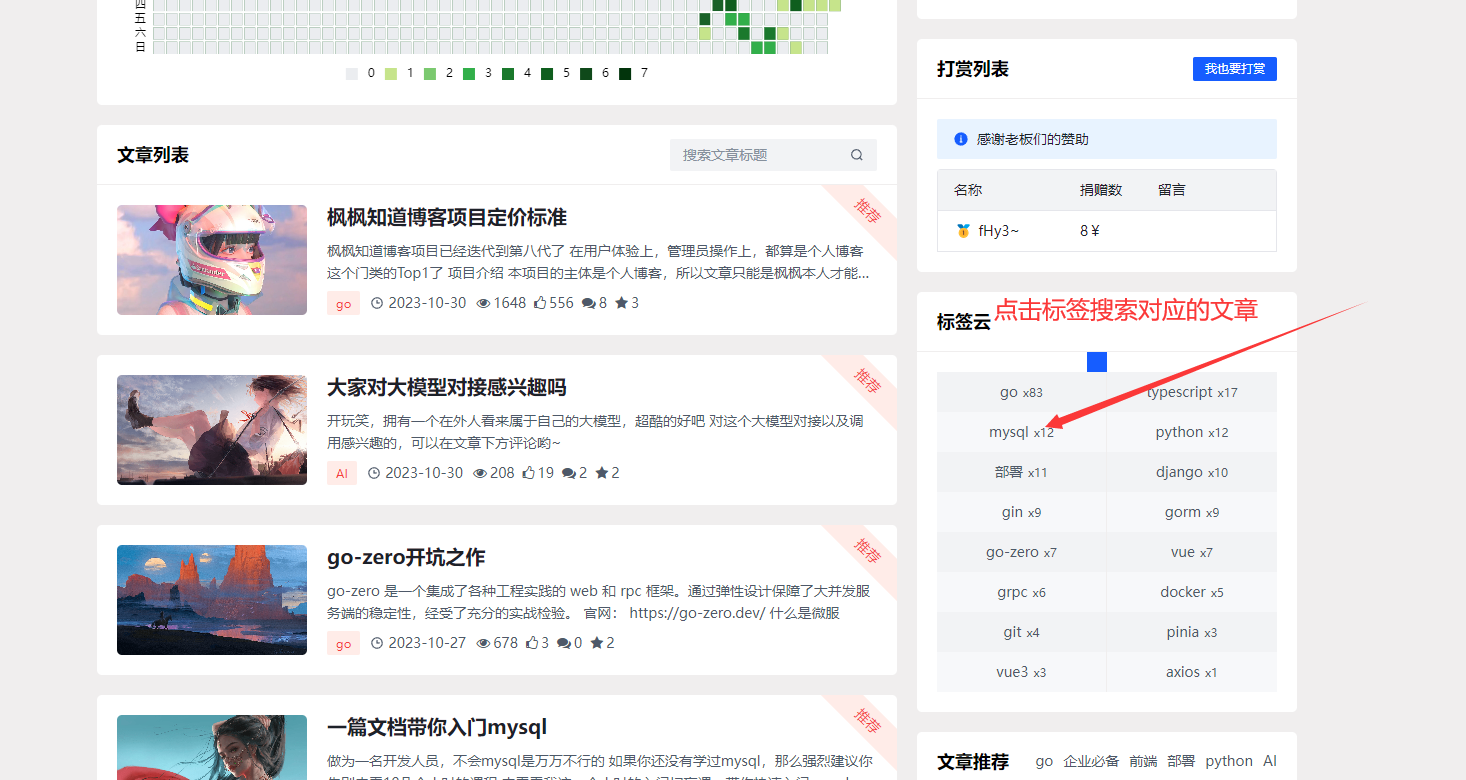Open the 枫枫知道博客项目定价标准 article title
Image resolution: width=1466 pixels, height=780 pixels.
tap(447, 217)
